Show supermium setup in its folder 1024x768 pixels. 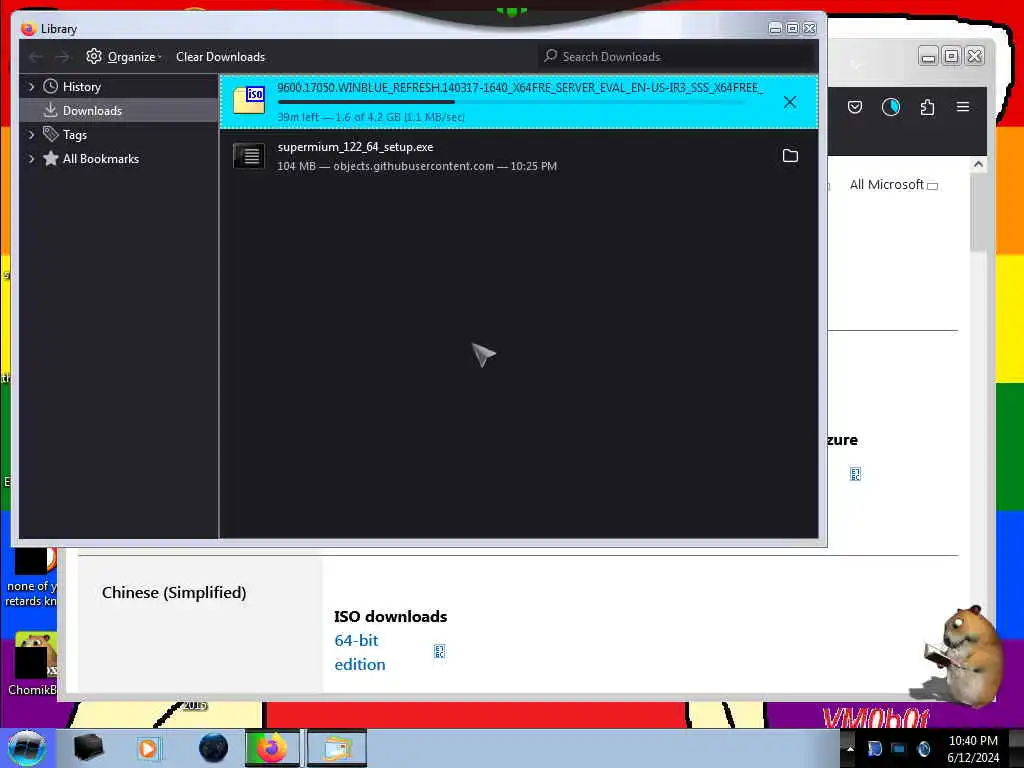pos(790,155)
